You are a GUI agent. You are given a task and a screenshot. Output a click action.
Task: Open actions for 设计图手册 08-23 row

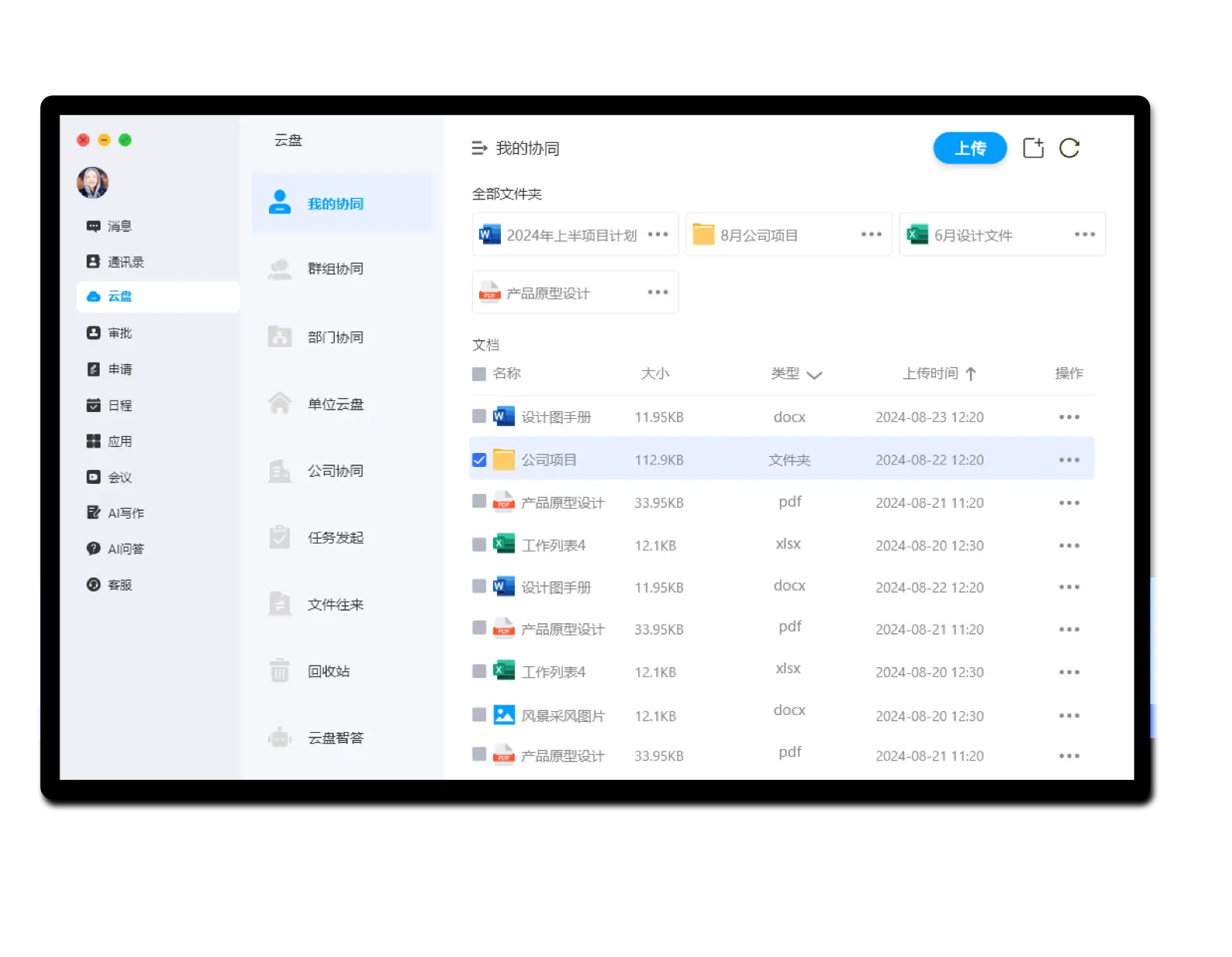click(x=1069, y=417)
